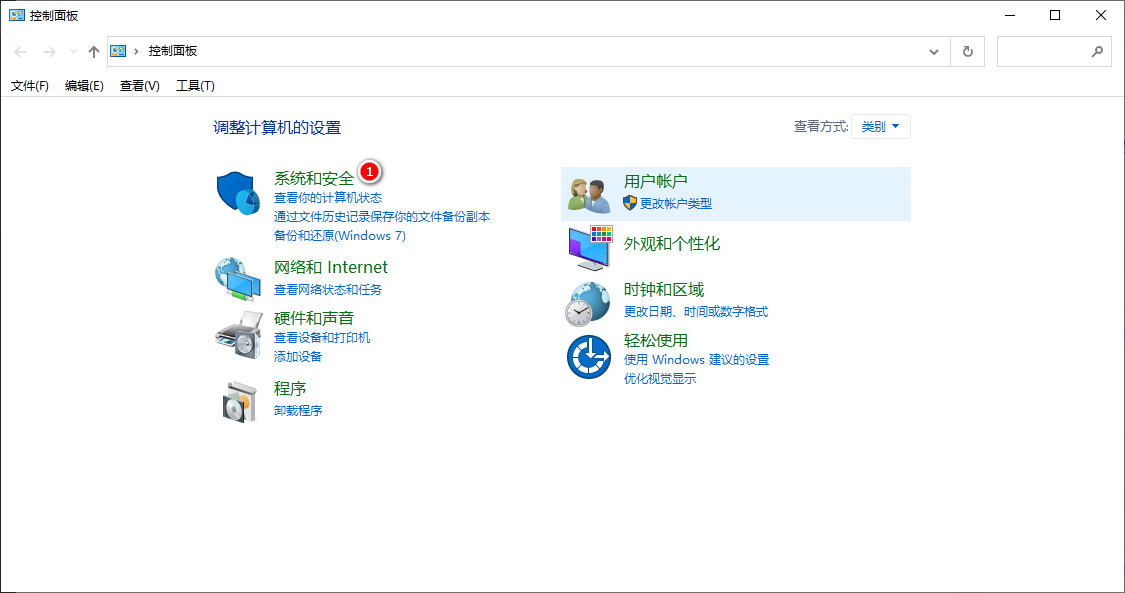Click the Ease of Access icon
The width and height of the screenshot is (1125, 593).
pyautogui.click(x=589, y=357)
